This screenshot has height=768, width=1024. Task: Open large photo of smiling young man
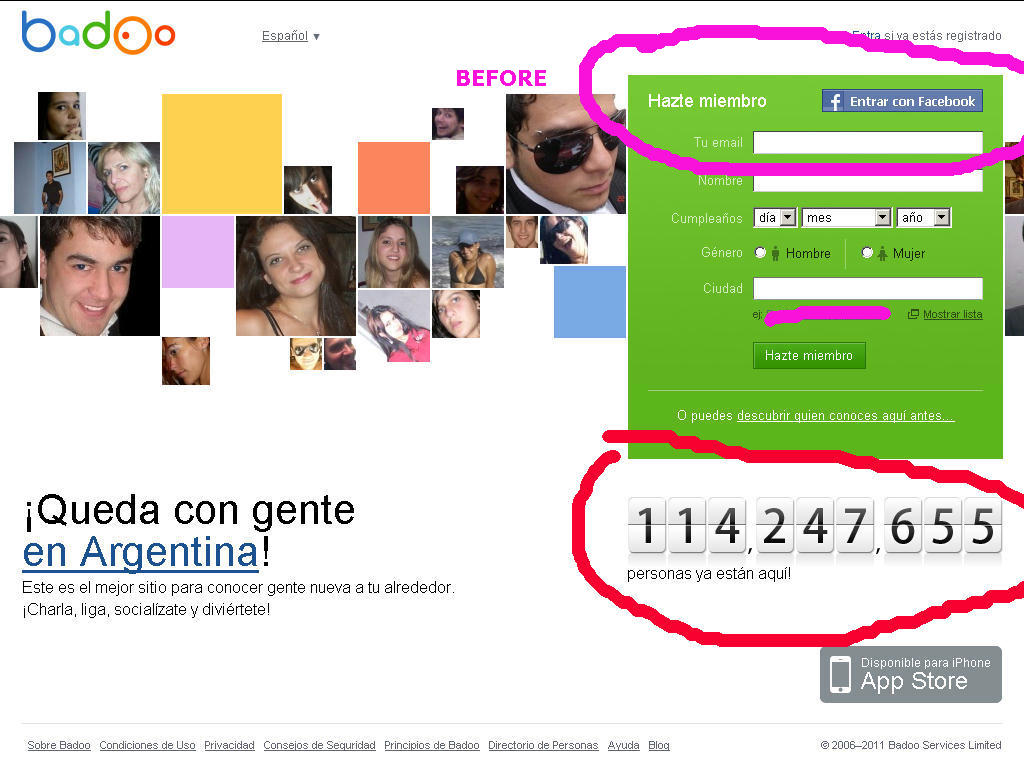[100, 276]
